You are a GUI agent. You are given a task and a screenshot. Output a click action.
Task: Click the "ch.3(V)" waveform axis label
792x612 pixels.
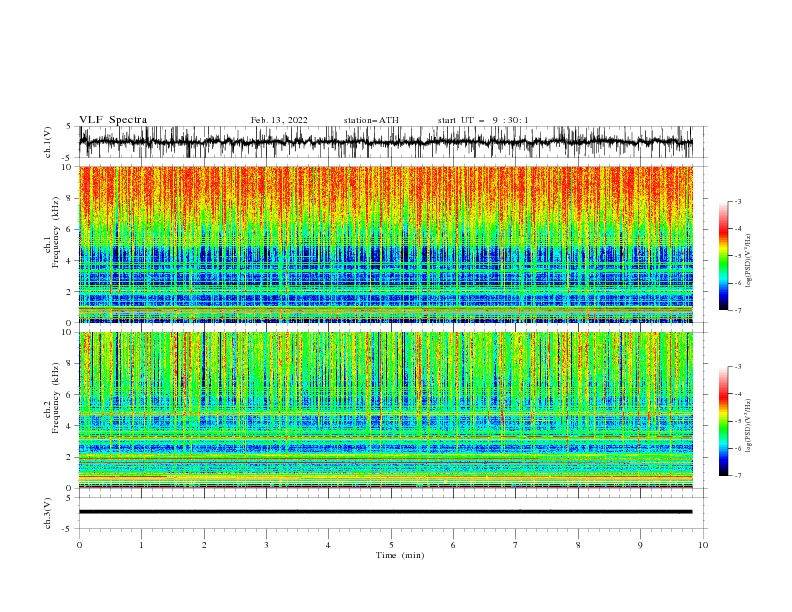tap(48, 513)
